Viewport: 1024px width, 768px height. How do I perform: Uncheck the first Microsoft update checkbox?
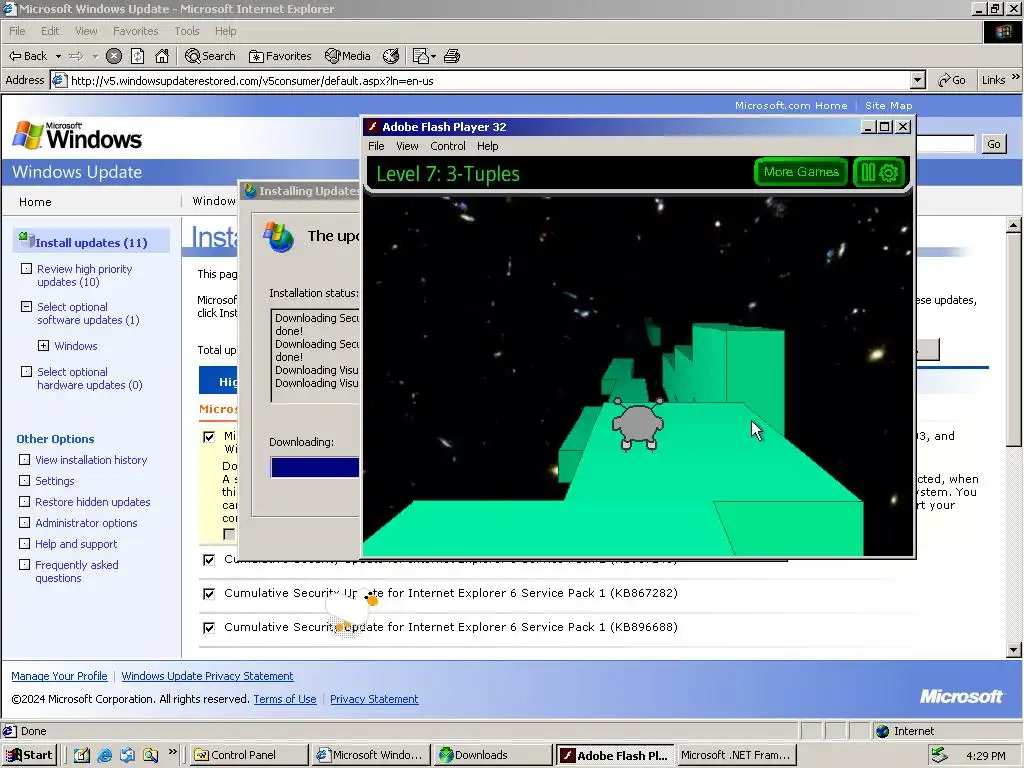(x=209, y=437)
